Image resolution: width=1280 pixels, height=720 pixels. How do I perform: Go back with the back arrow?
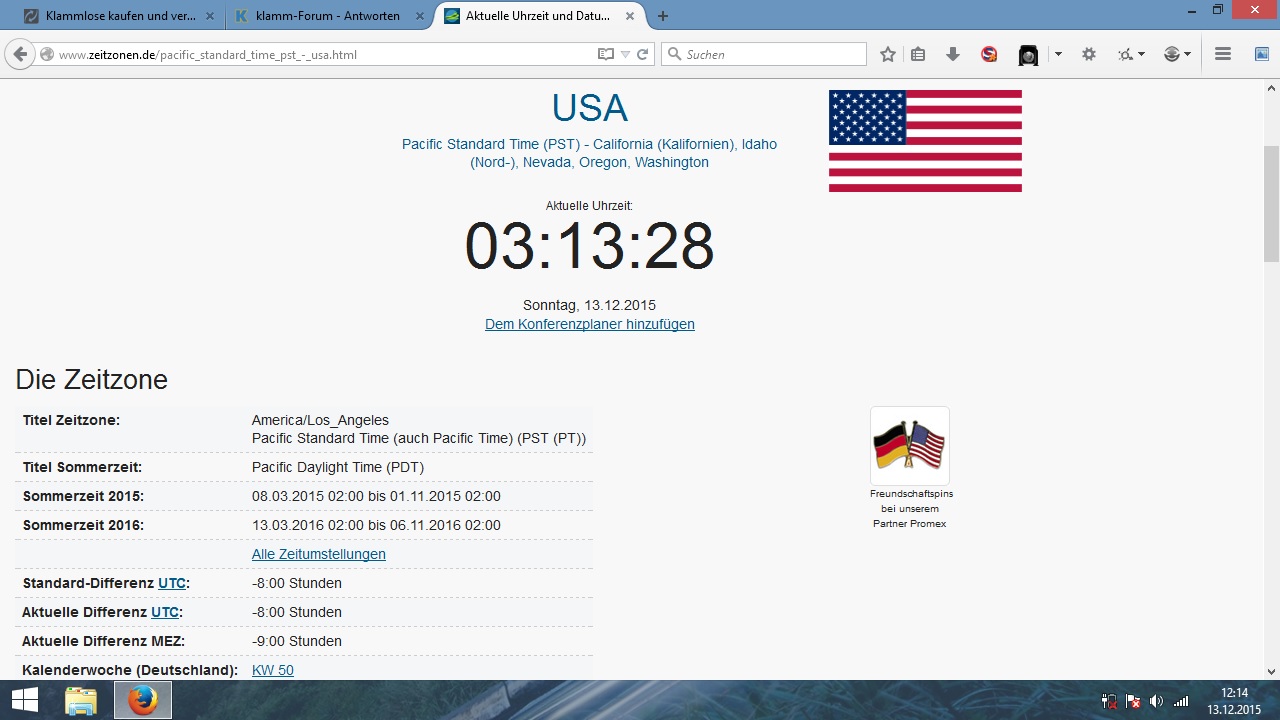(20, 55)
